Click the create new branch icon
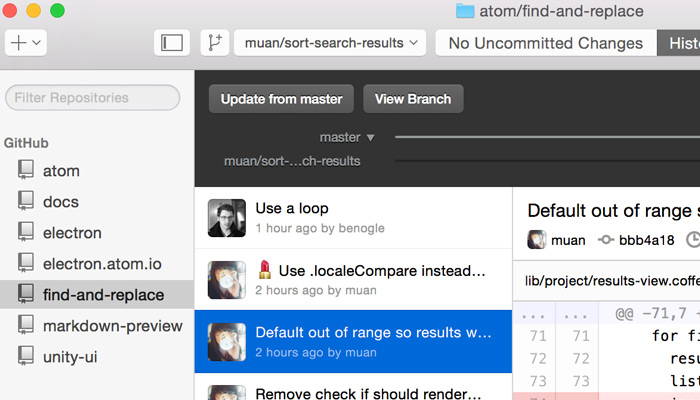This screenshot has width=700, height=400. pos(215,43)
